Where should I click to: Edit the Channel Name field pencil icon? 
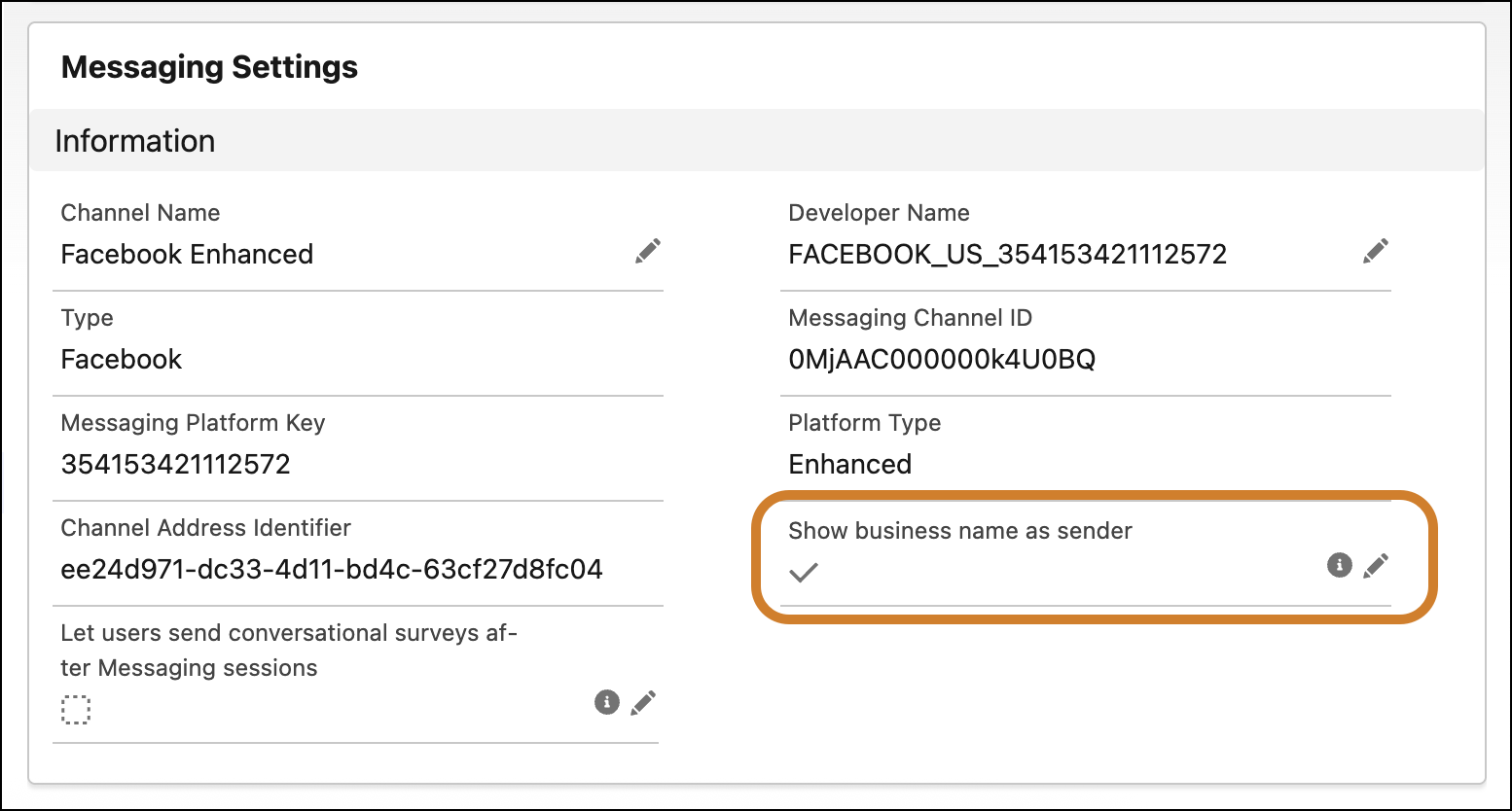click(648, 251)
